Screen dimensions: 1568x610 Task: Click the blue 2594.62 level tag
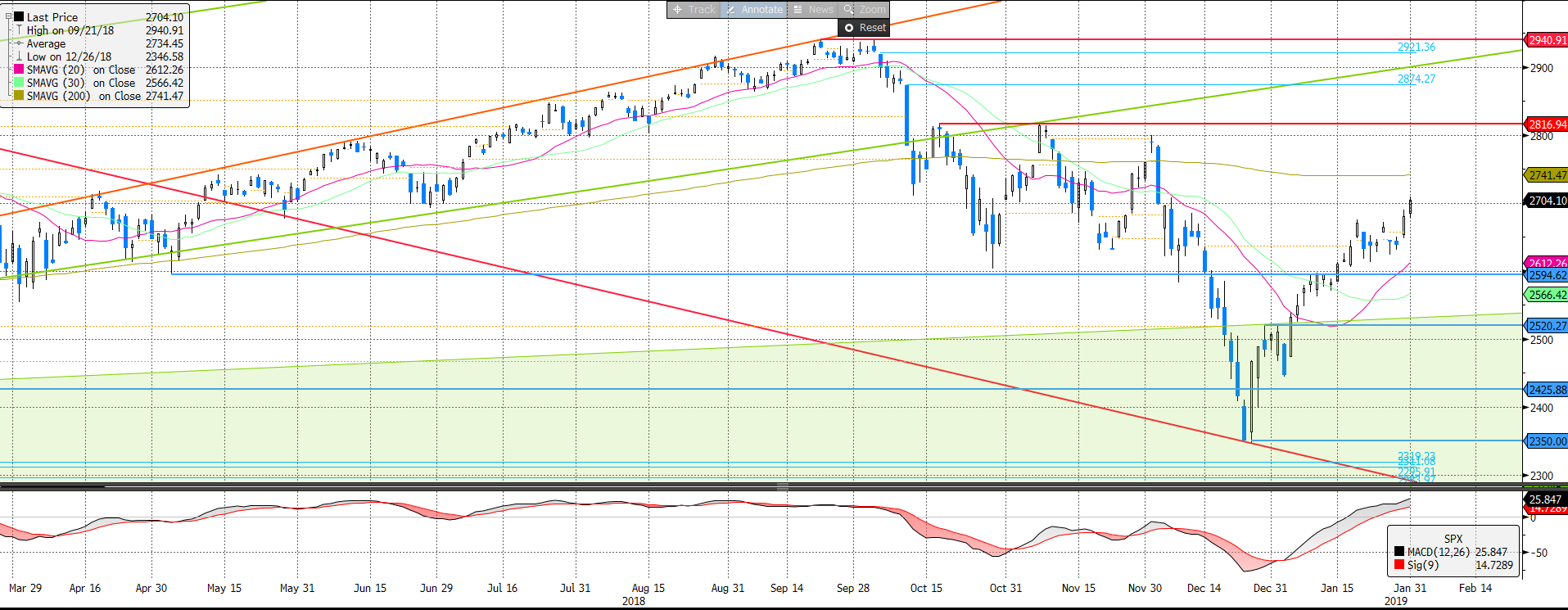(x=1546, y=275)
